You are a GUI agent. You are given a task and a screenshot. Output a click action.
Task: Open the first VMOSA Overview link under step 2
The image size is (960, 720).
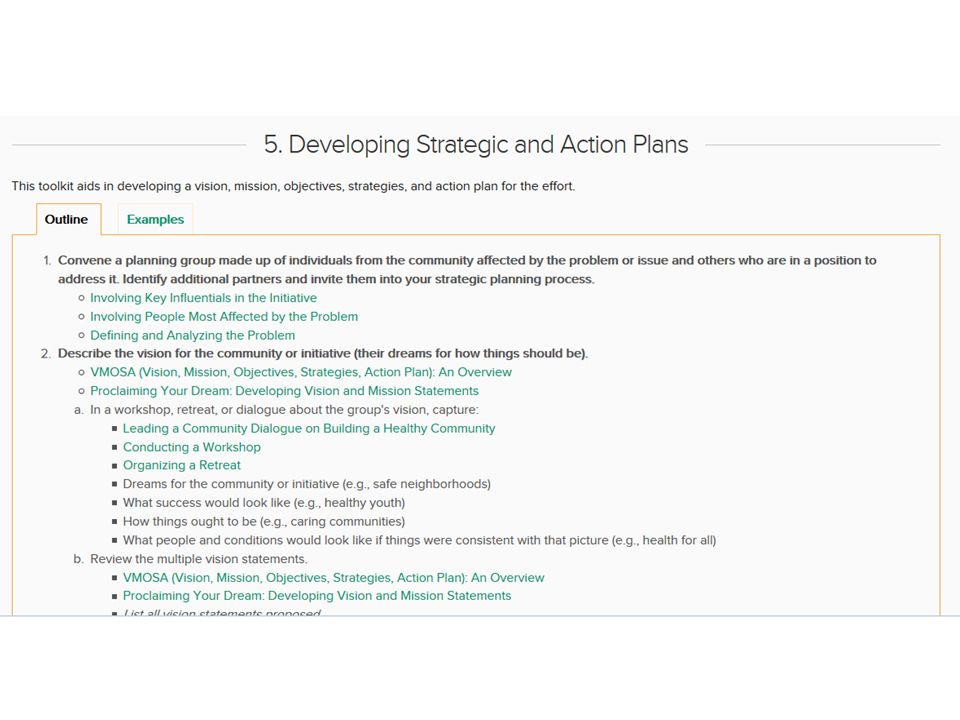(x=301, y=372)
